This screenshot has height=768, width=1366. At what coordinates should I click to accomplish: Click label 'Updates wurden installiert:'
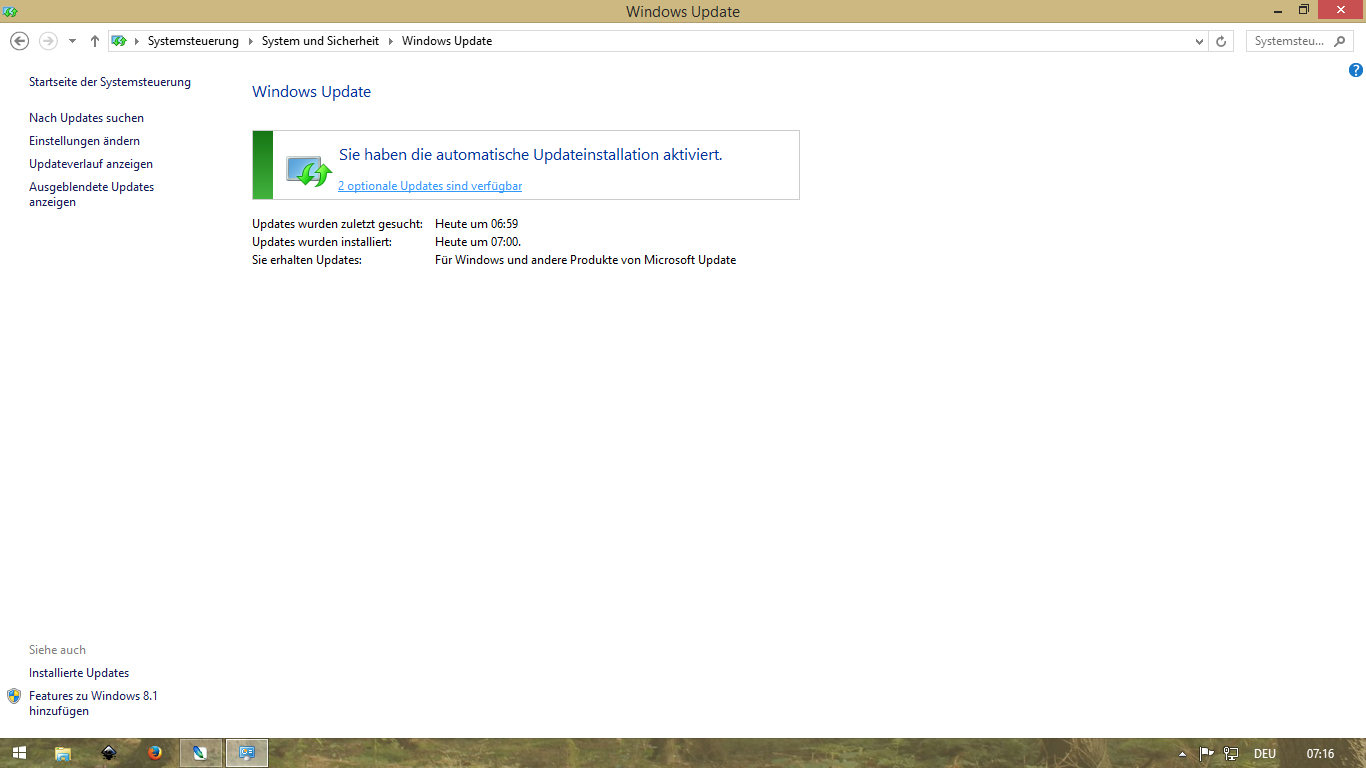click(x=322, y=242)
